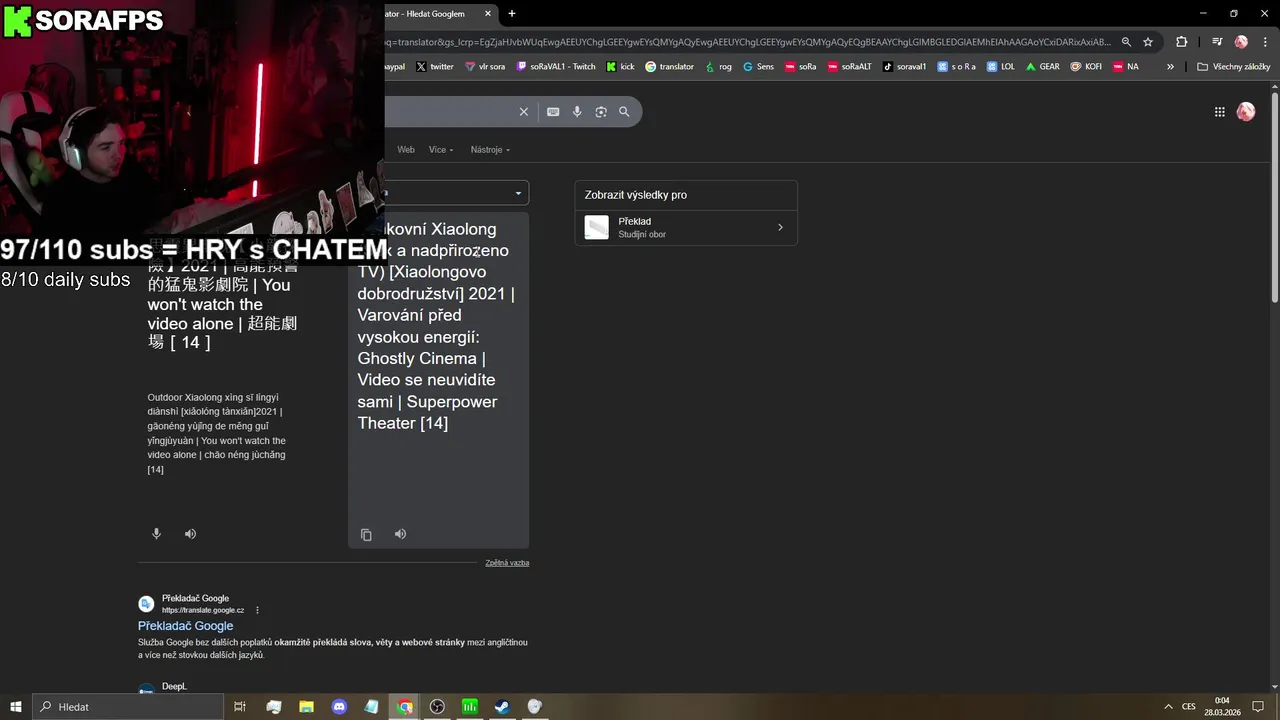Start voice search in Google search box

(577, 112)
